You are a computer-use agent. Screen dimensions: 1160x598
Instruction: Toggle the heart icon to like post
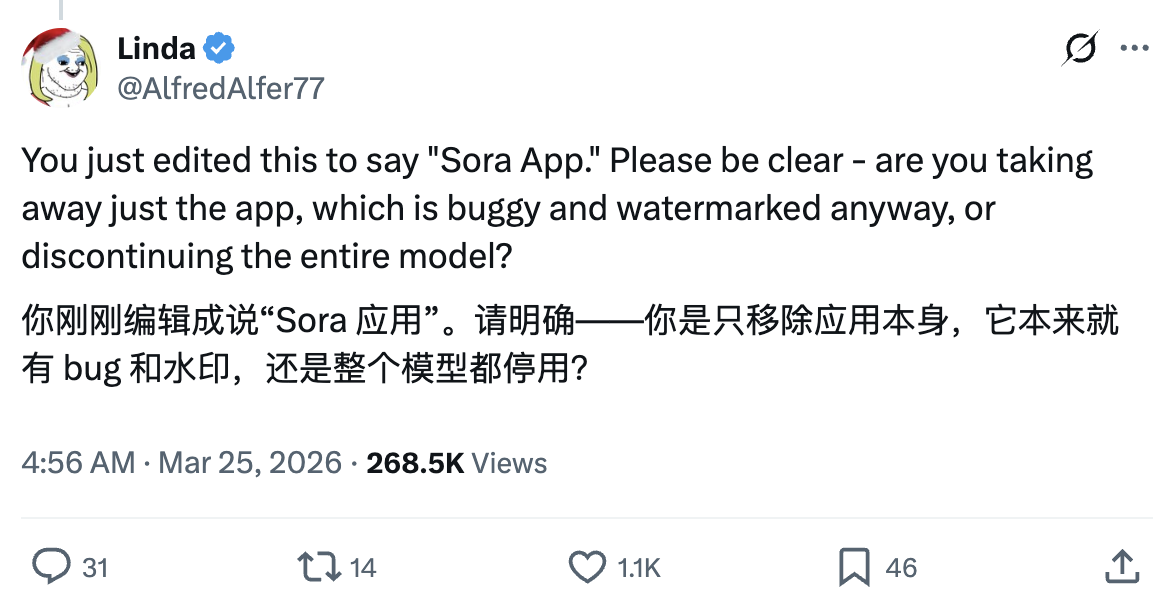(x=586, y=567)
